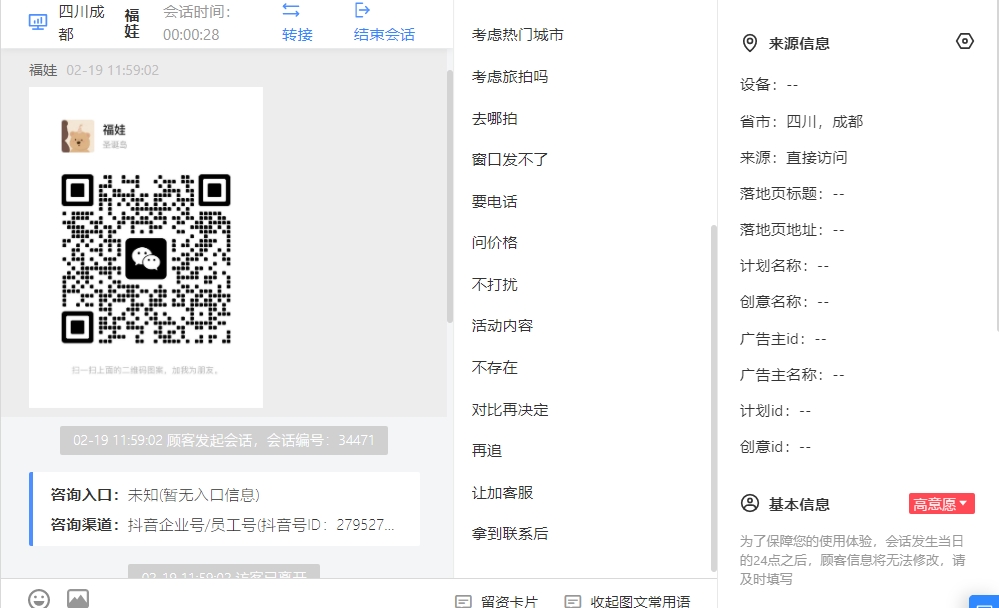This screenshot has height=608, width=999.
Task: Click the 来源信息 section heading
Action: tap(799, 43)
